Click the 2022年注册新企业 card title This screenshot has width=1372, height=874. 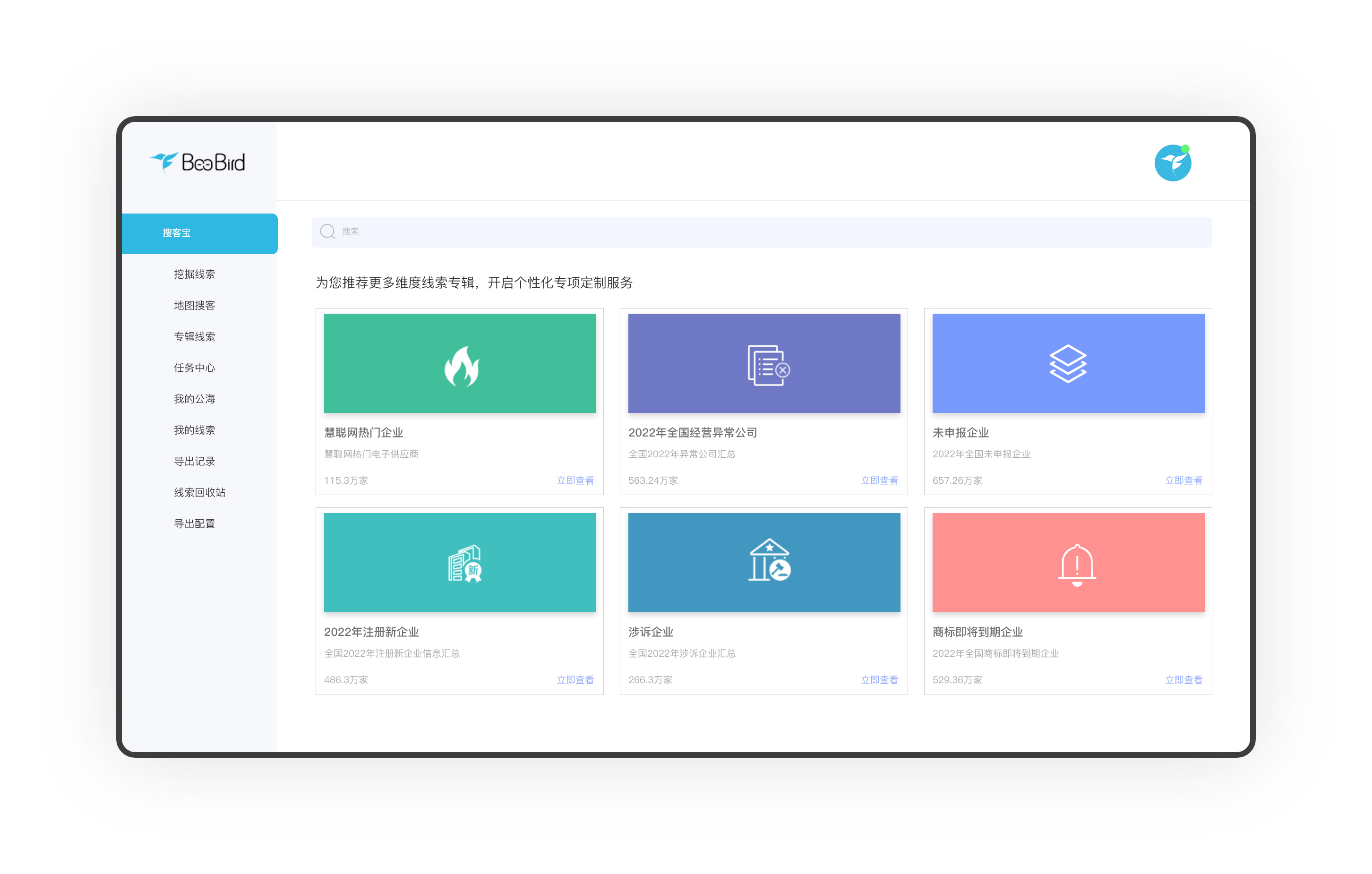tap(371, 632)
